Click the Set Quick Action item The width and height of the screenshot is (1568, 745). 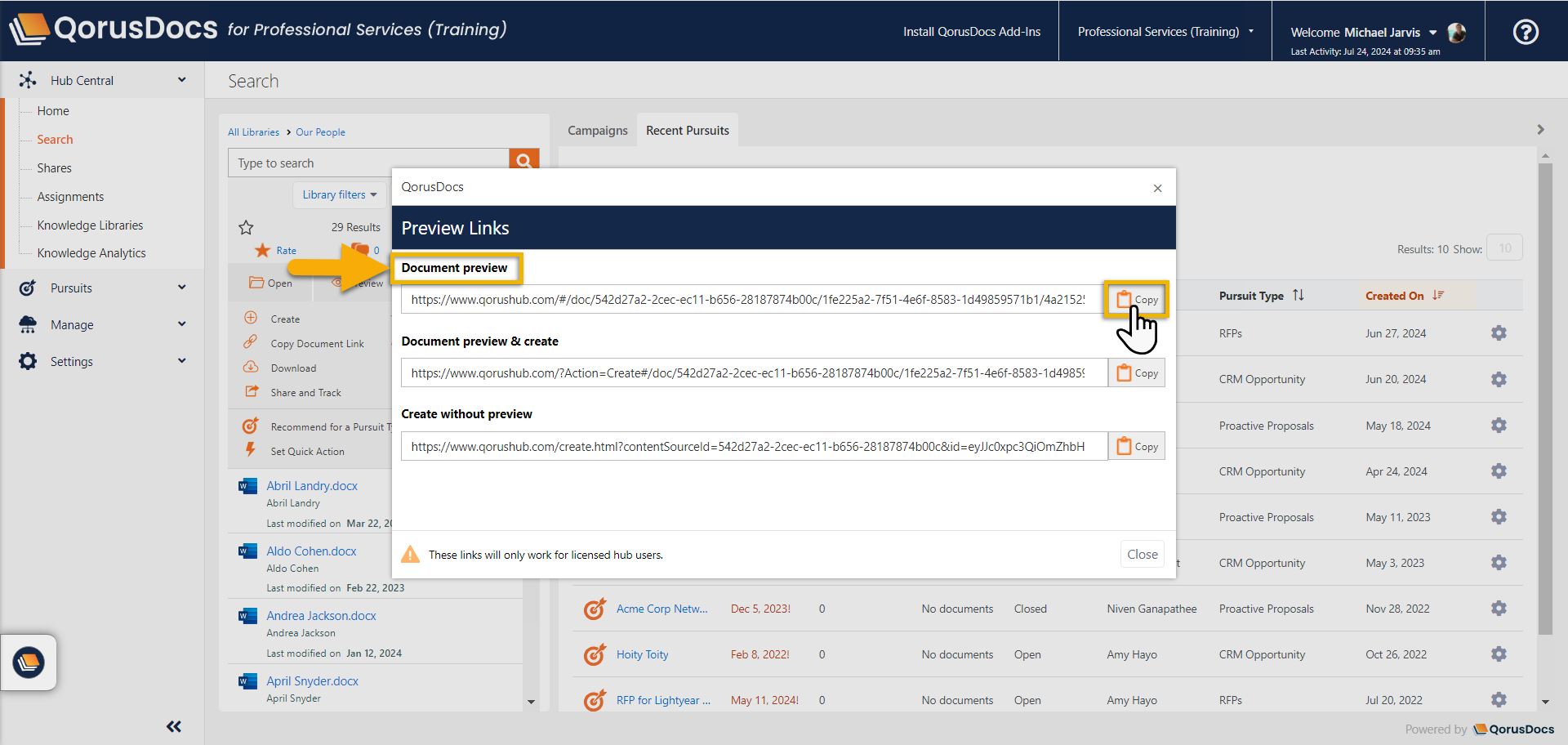pyautogui.click(x=307, y=452)
